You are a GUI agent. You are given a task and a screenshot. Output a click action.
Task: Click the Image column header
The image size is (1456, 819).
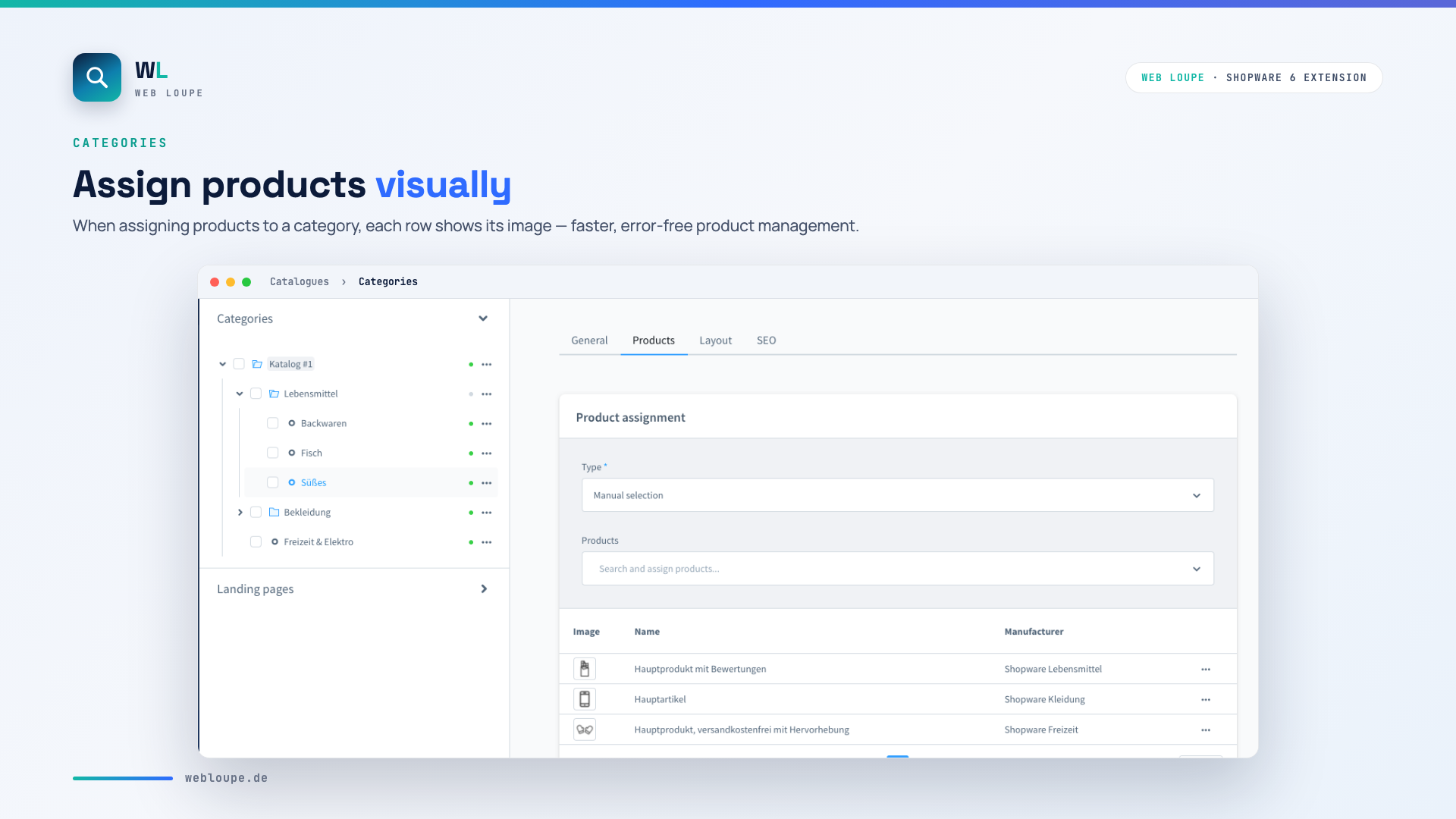pyautogui.click(x=586, y=632)
